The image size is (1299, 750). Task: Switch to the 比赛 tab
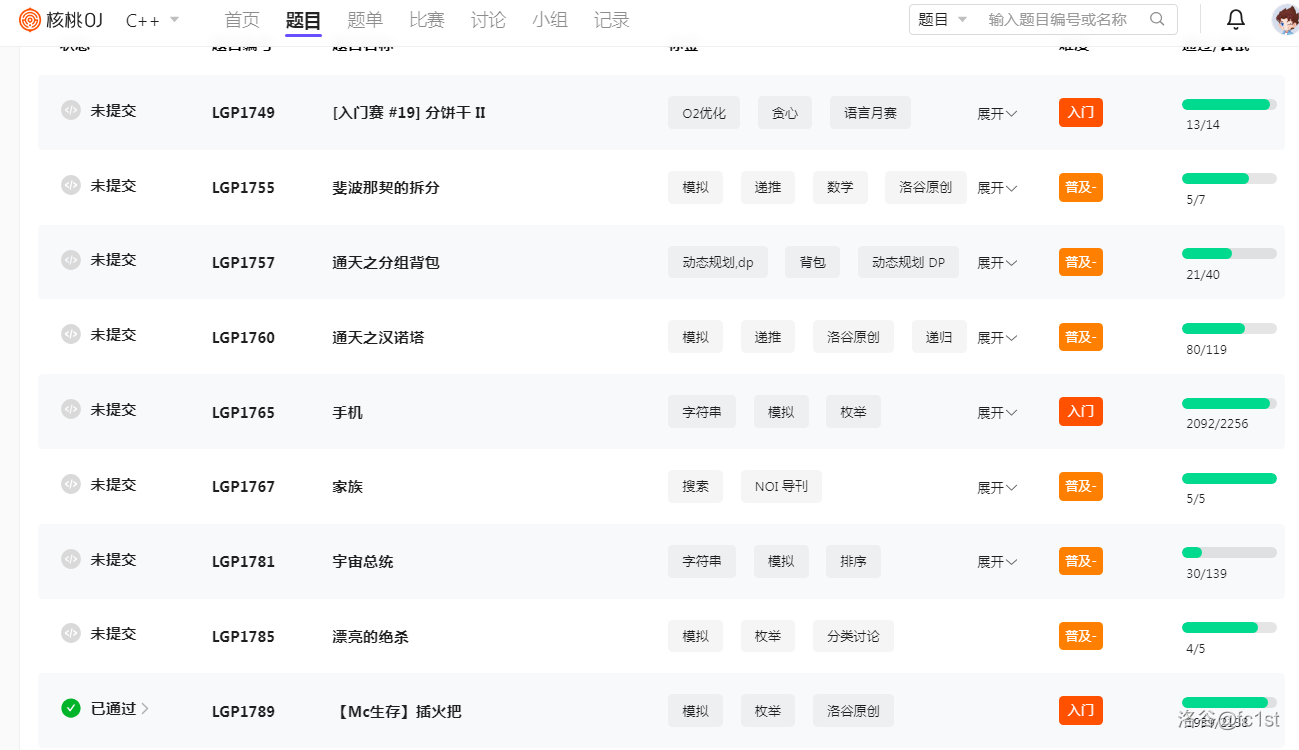426,20
